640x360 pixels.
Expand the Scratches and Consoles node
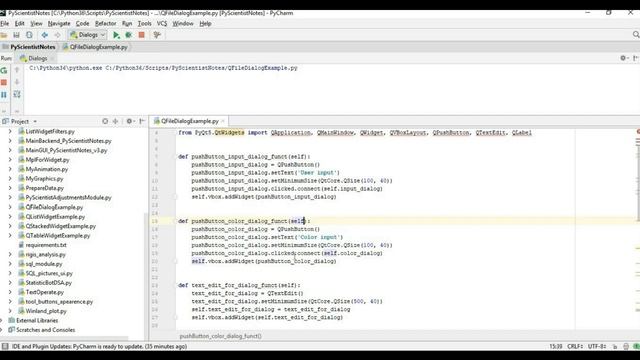point(2,330)
